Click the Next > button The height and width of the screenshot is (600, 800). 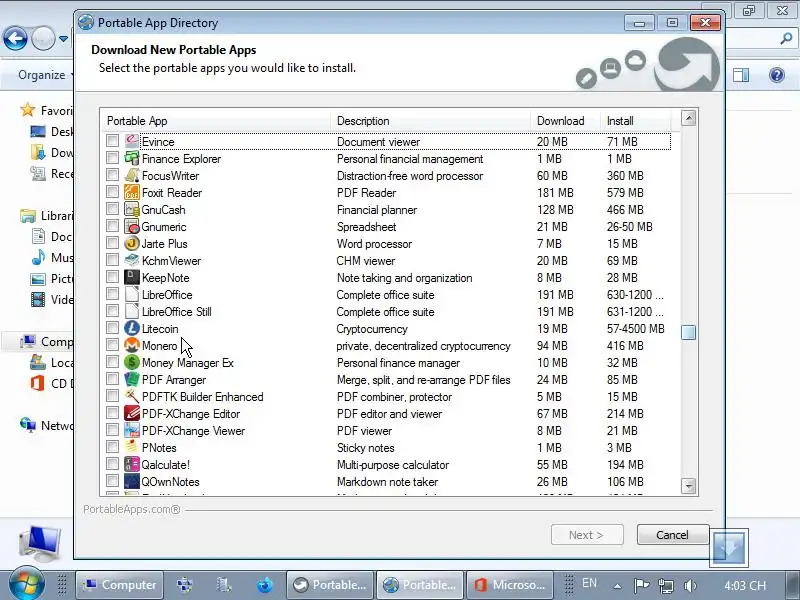point(587,535)
